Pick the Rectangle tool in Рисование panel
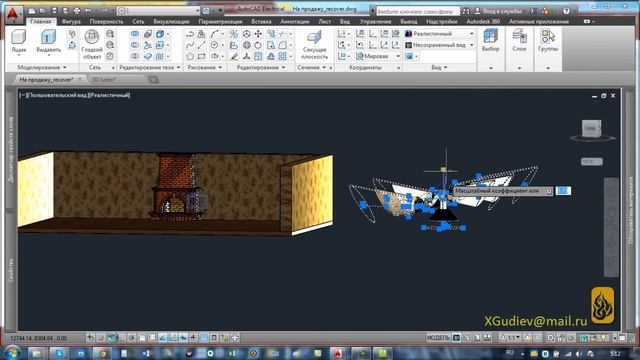The image size is (640, 360). point(201,56)
